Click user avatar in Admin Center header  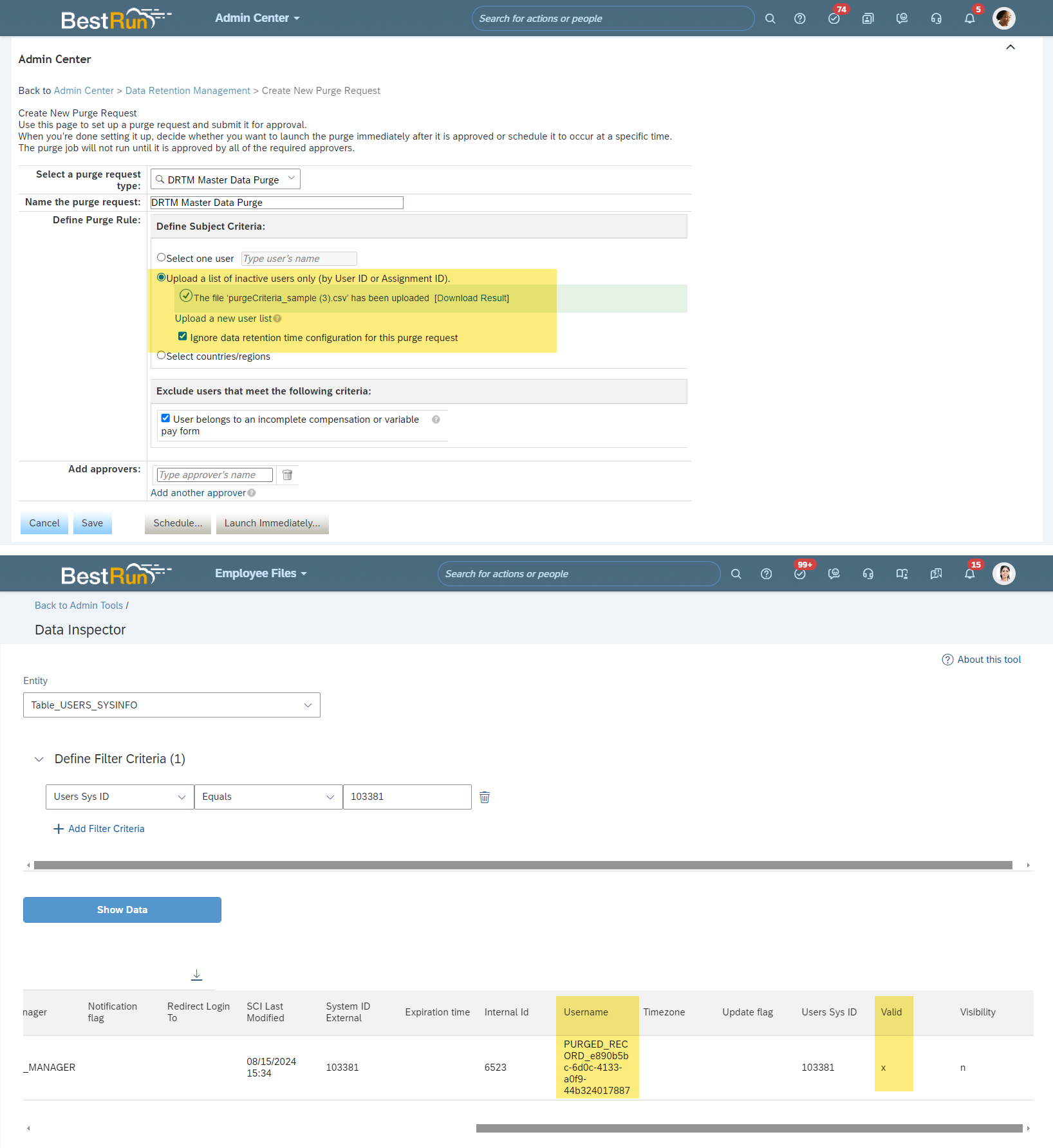pyautogui.click(x=1004, y=19)
